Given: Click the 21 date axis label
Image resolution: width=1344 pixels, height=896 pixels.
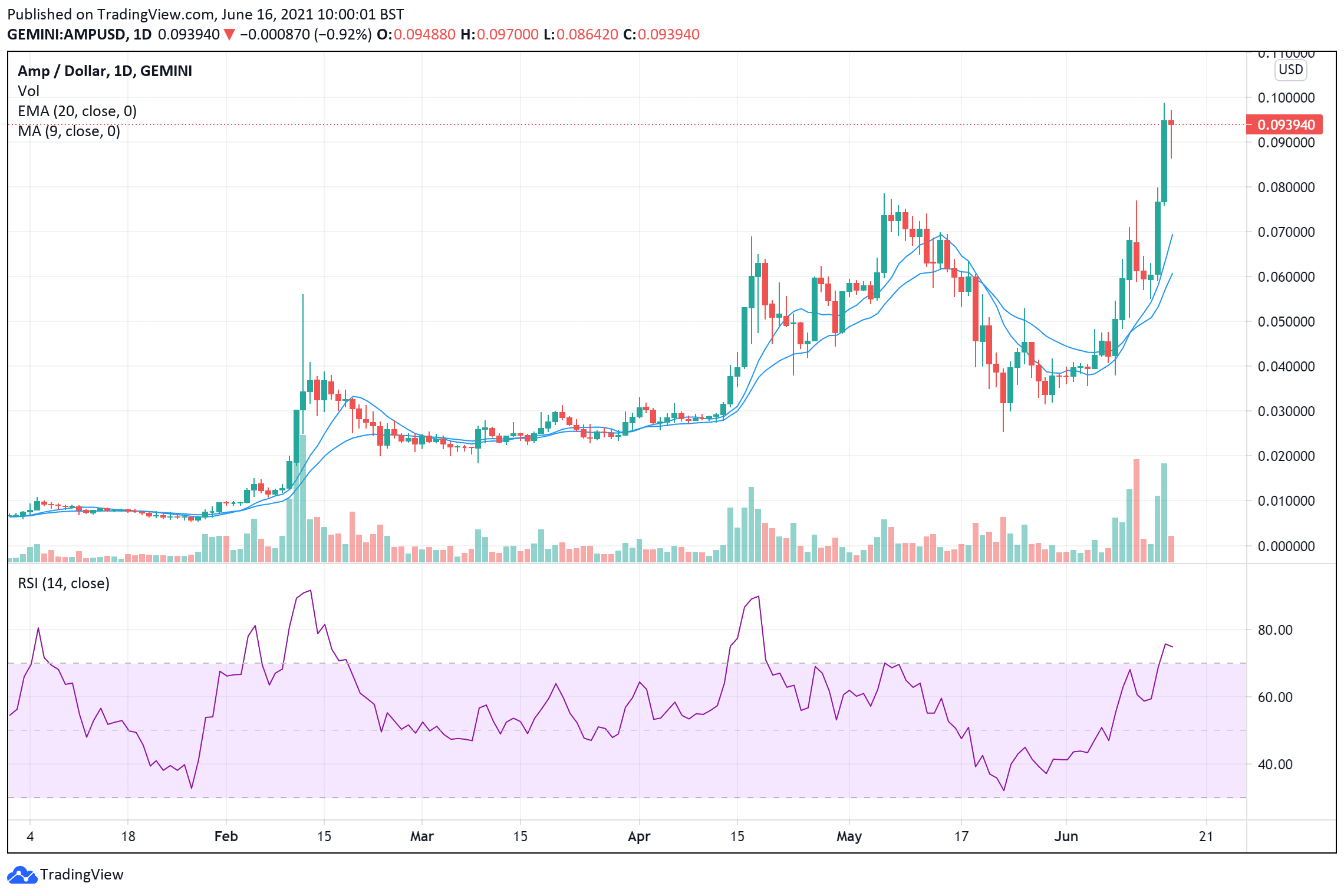Looking at the screenshot, I should click(1206, 836).
